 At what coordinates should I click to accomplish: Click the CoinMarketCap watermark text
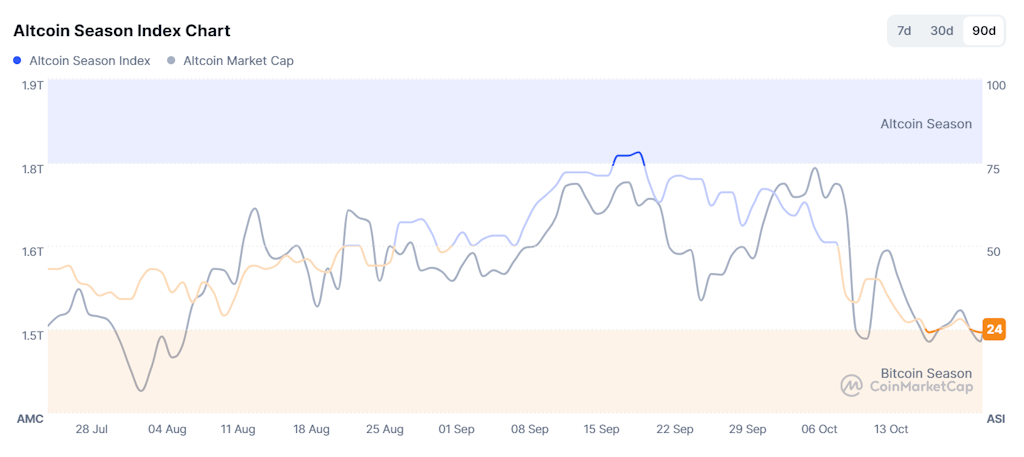pyautogui.click(x=921, y=387)
